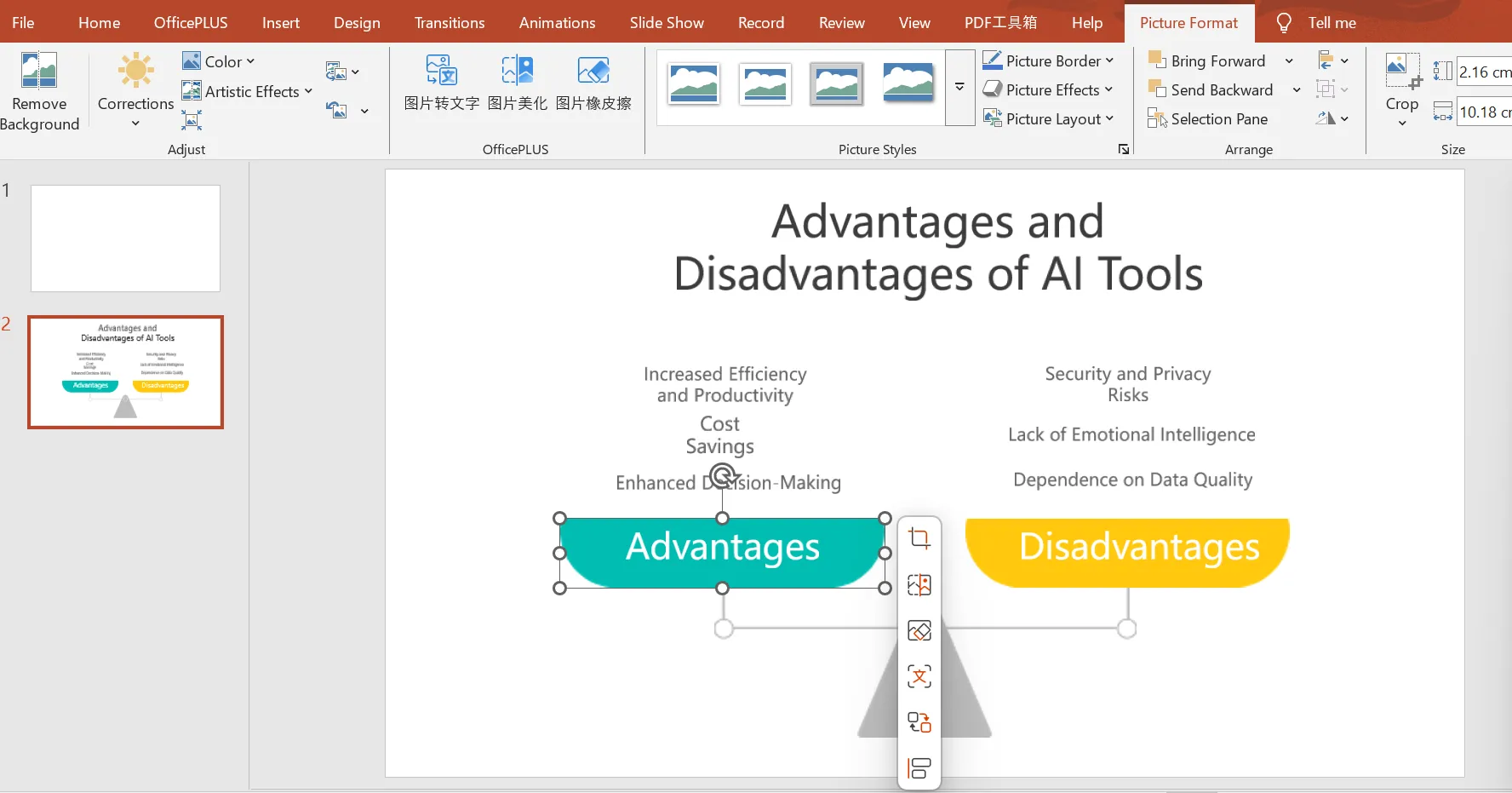The width and height of the screenshot is (1512, 793).
Task: Click the 图片转文字 image-to-text icon
Action: click(441, 72)
